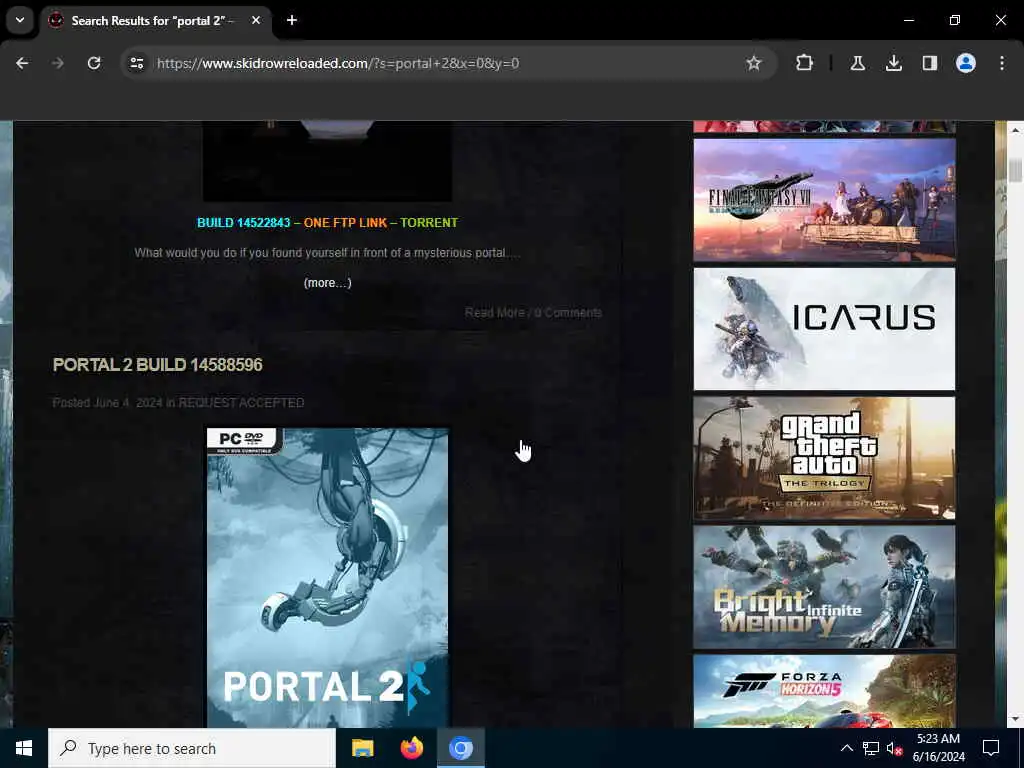Click the Chrome taskbar icon
Screen dimensions: 1024x768
[460, 748]
